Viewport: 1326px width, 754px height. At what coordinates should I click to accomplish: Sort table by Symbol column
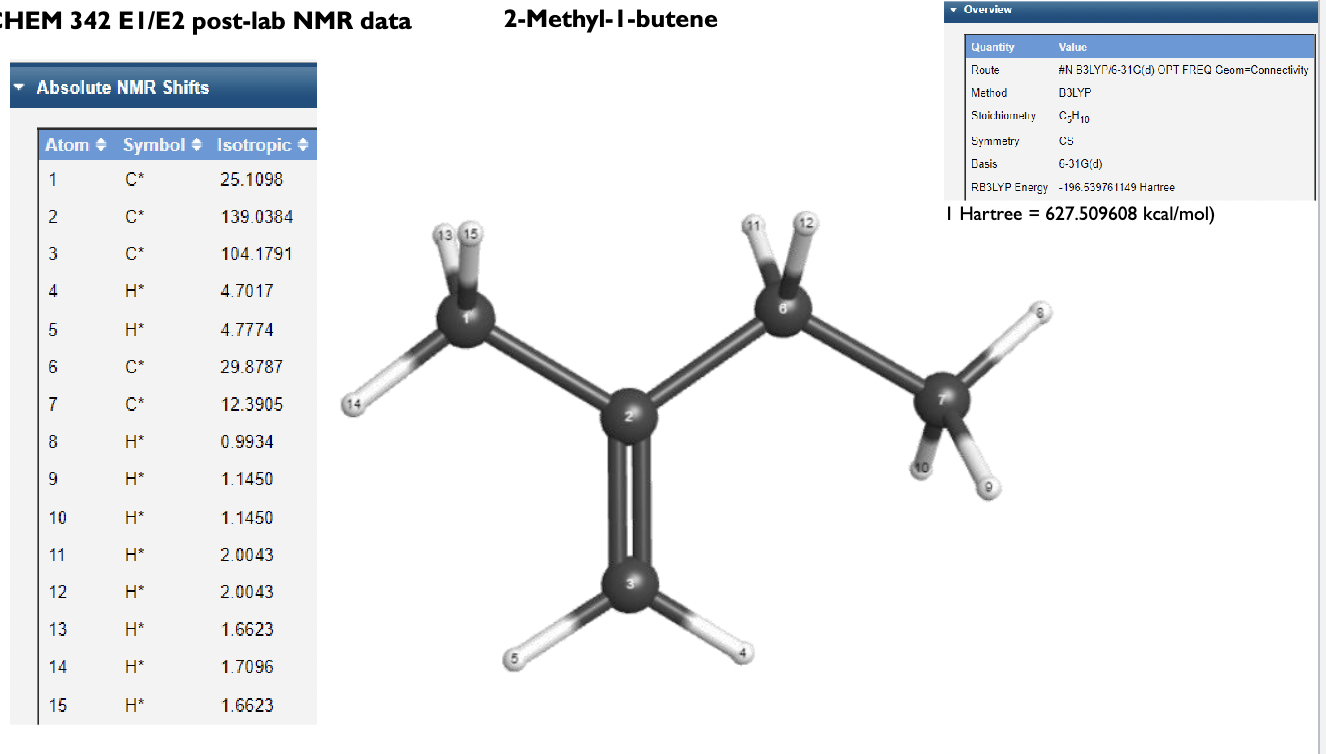coord(163,145)
